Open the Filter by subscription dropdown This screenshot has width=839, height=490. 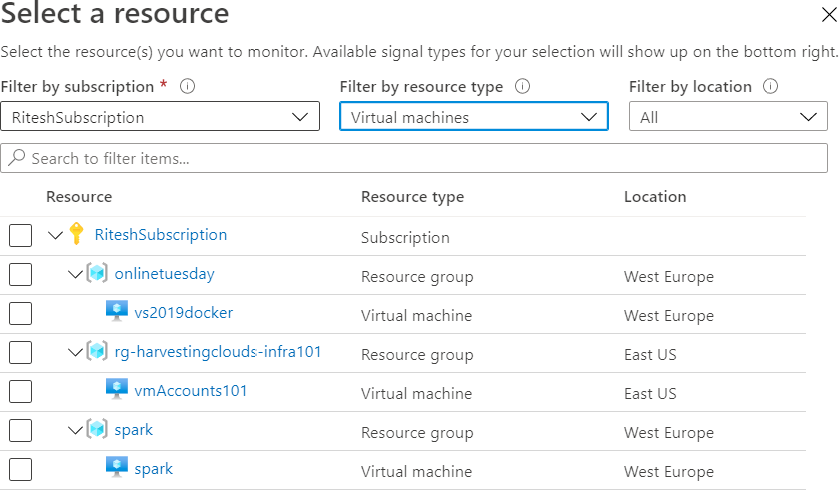160,117
